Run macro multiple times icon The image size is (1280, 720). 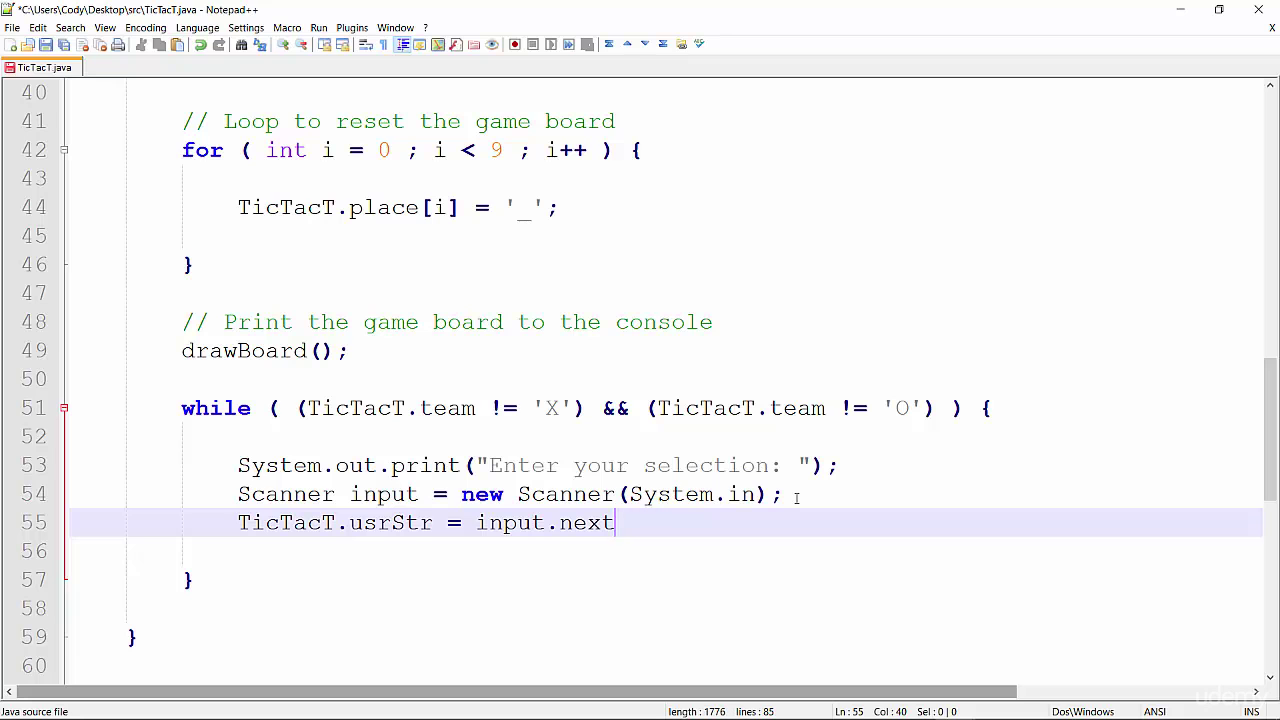(x=569, y=44)
